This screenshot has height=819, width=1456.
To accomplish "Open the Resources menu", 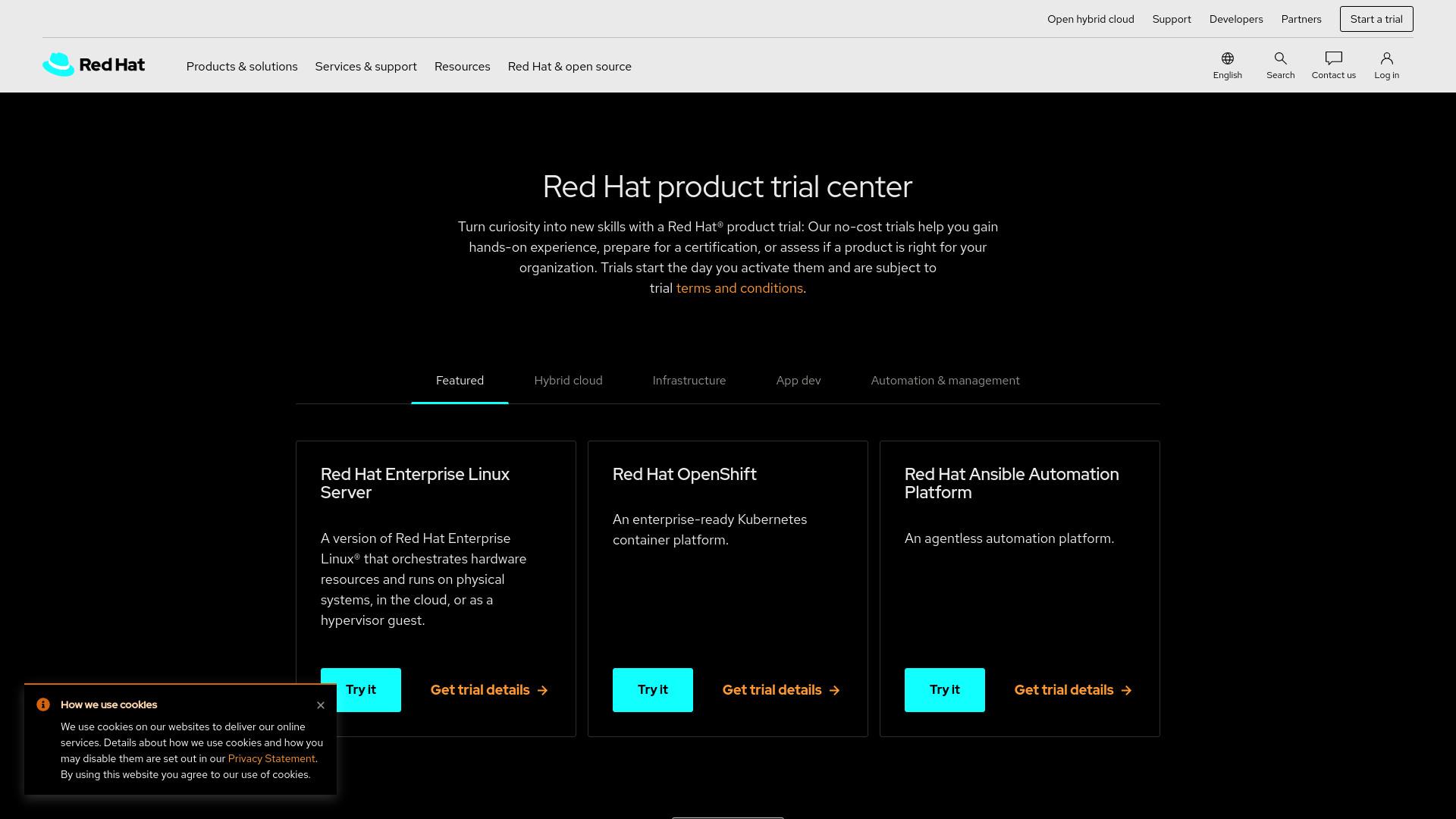I will click(462, 67).
